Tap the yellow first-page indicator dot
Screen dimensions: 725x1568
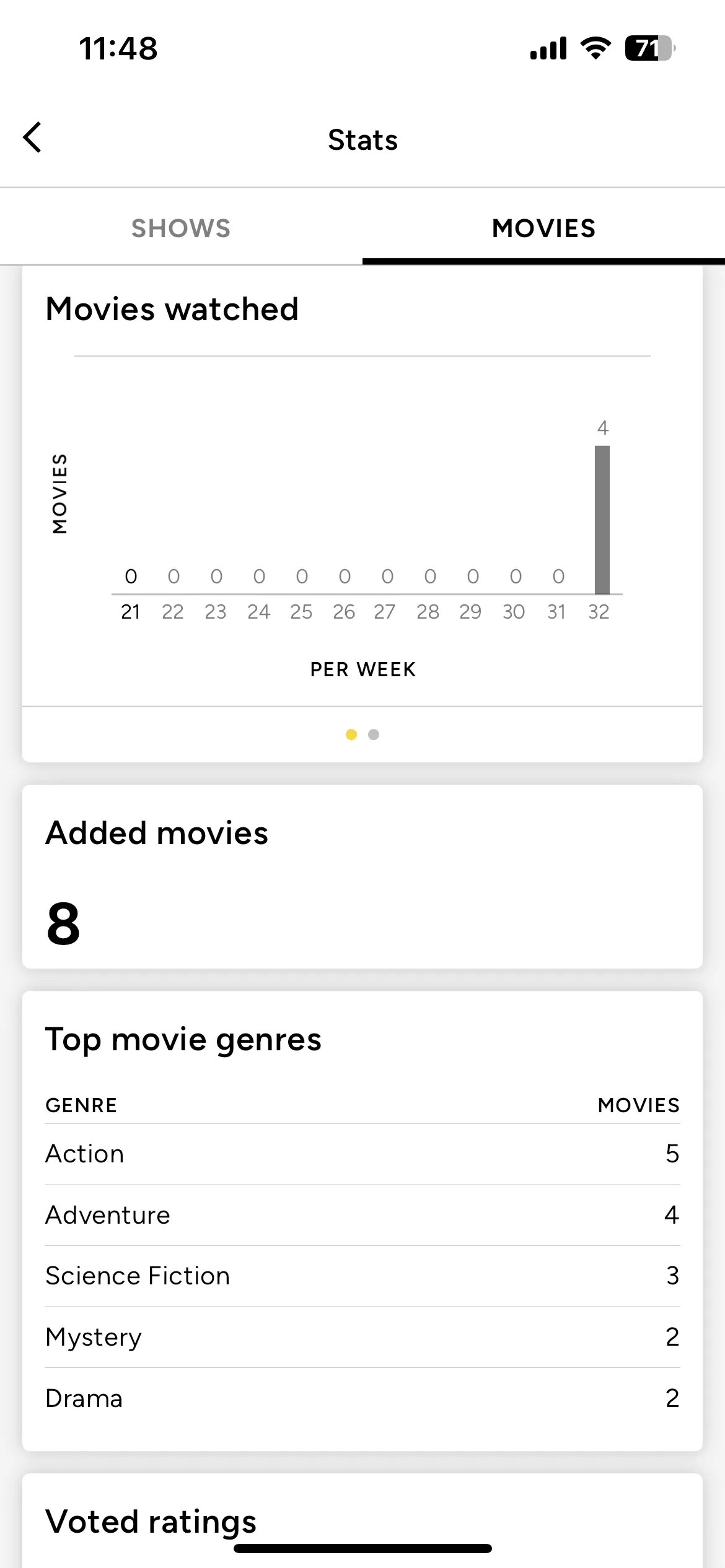pos(351,734)
